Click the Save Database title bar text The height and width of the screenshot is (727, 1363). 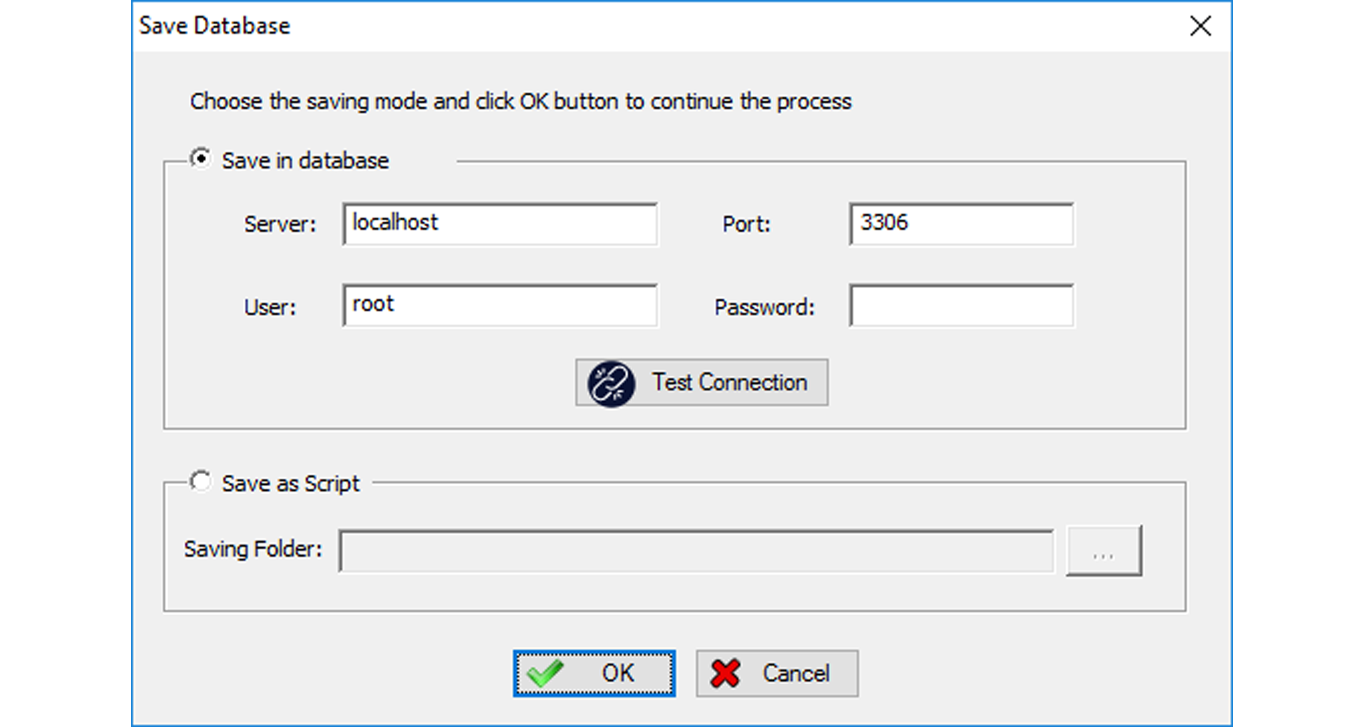click(215, 26)
